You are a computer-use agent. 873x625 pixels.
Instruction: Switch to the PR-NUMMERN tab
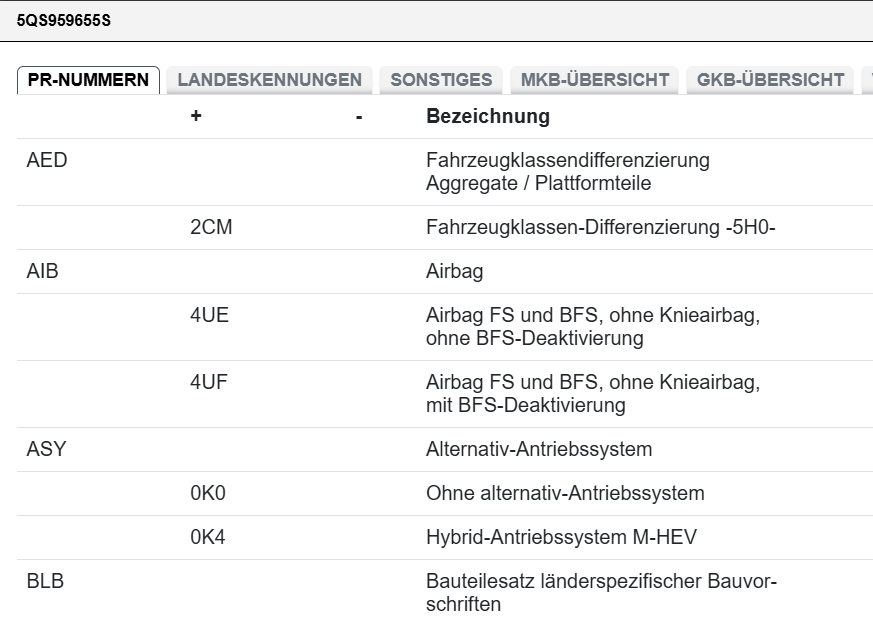[x=89, y=80]
